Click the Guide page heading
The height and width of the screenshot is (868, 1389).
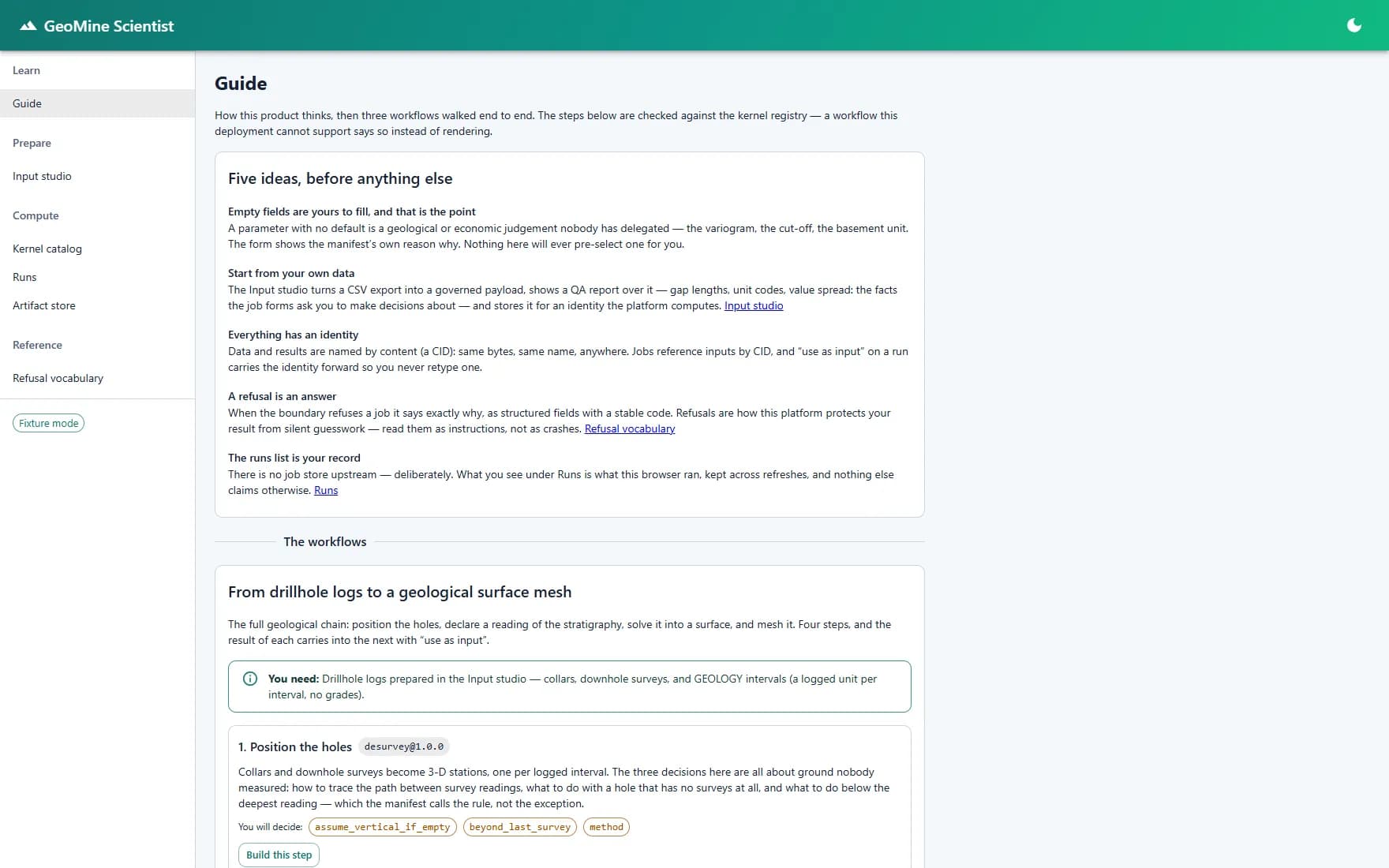(241, 84)
